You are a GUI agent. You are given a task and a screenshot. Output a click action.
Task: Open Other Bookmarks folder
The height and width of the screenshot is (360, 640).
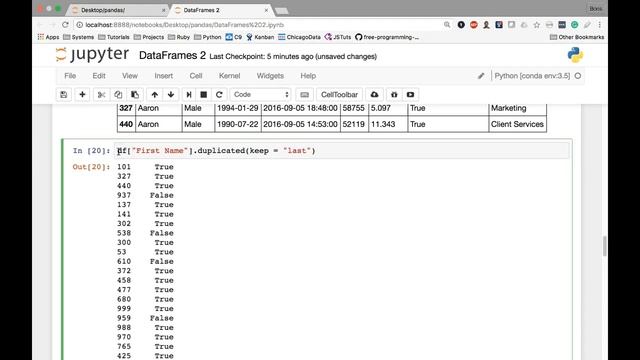(577, 37)
